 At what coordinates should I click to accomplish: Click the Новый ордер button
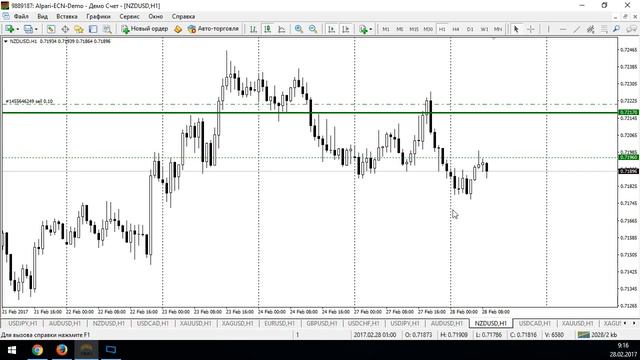[145, 29]
